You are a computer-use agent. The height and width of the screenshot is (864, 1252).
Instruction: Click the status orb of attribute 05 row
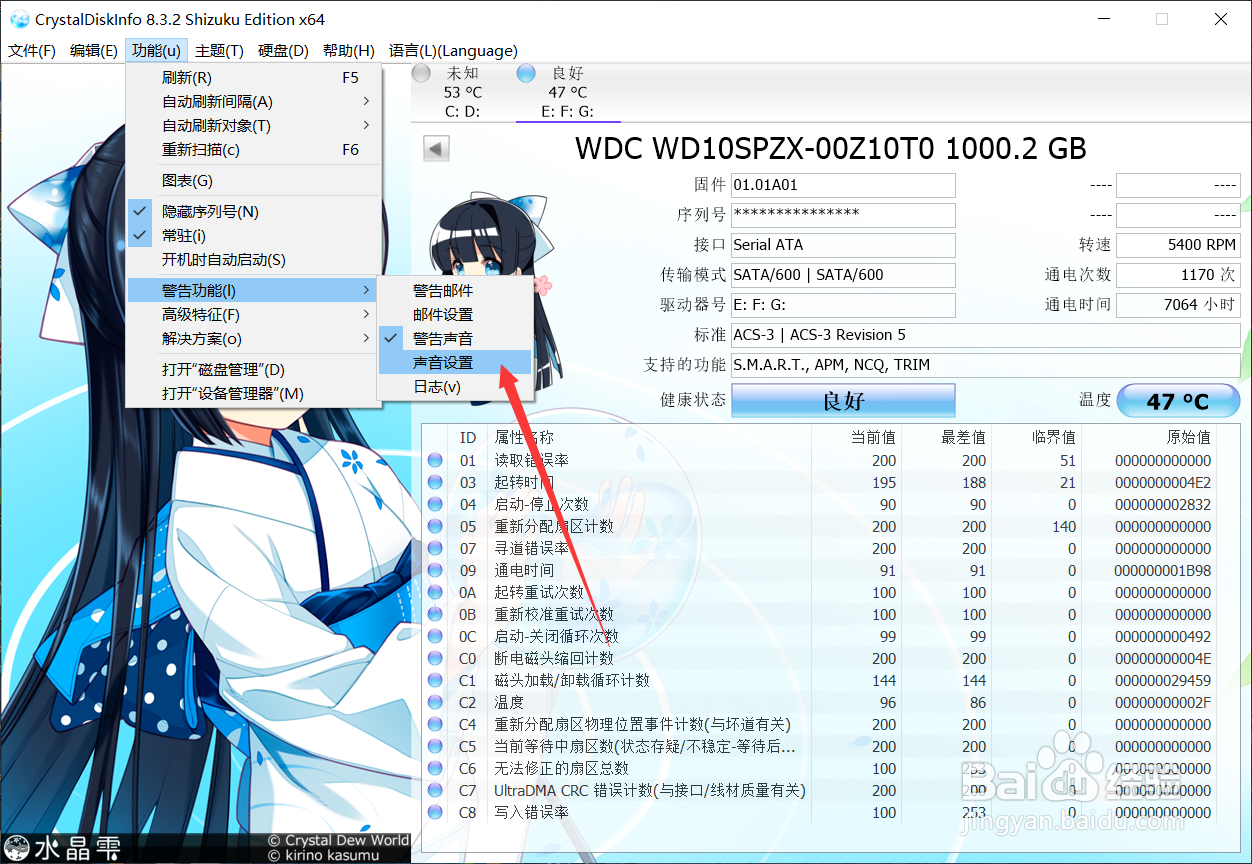pyautogui.click(x=435, y=527)
